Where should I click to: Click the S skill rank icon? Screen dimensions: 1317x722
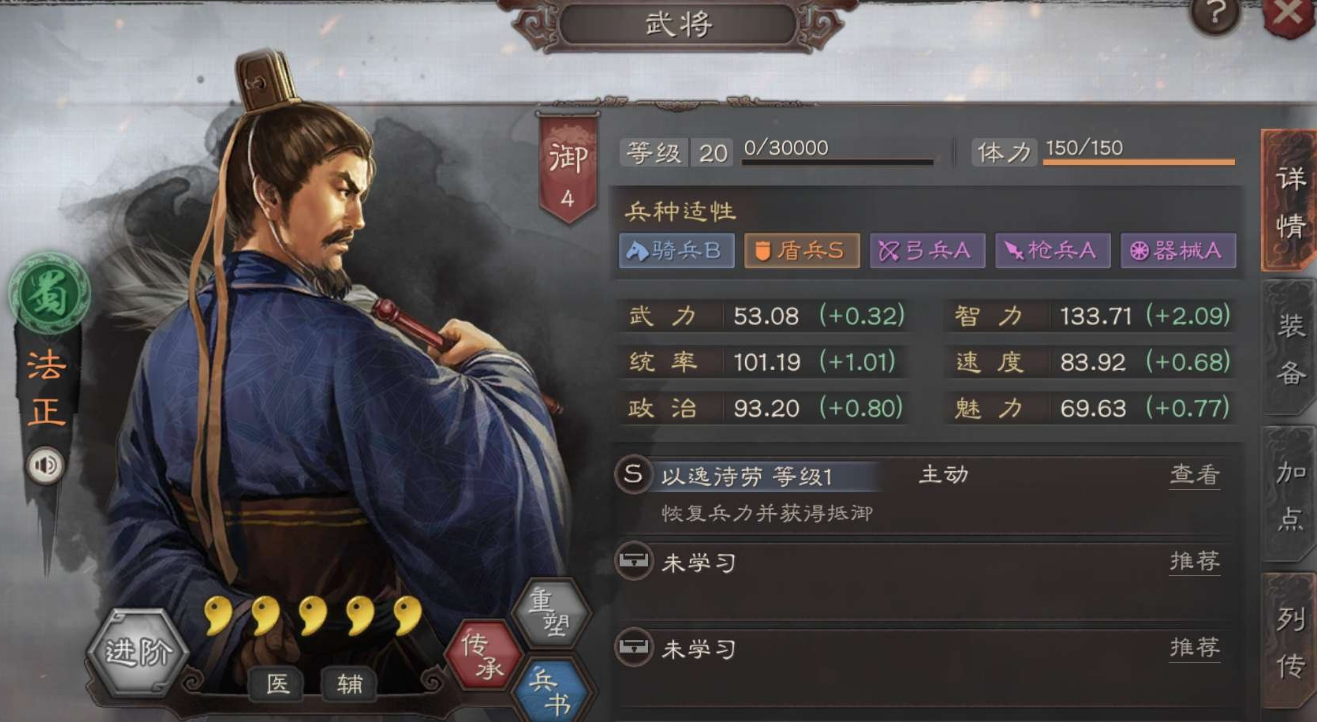click(x=632, y=474)
